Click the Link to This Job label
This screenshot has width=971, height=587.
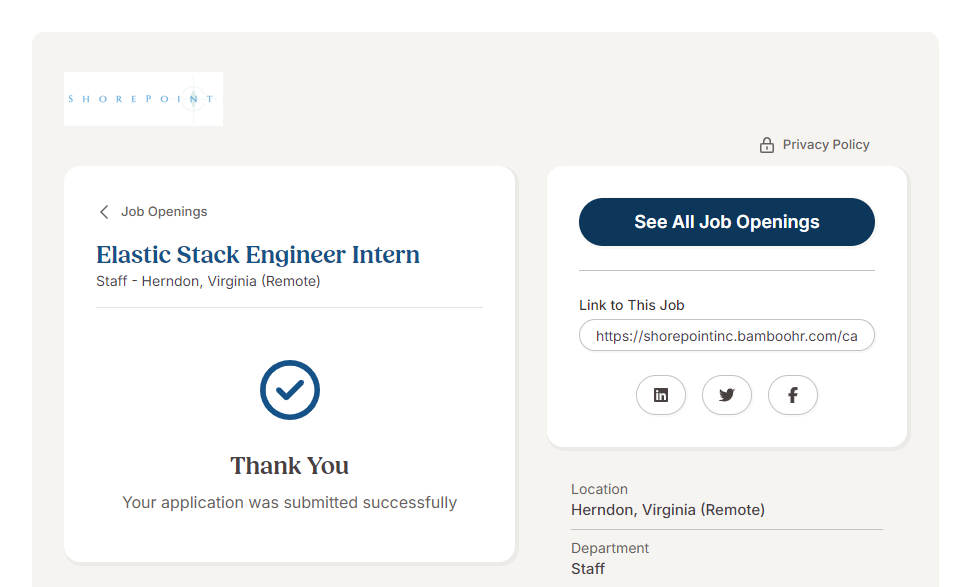point(632,305)
